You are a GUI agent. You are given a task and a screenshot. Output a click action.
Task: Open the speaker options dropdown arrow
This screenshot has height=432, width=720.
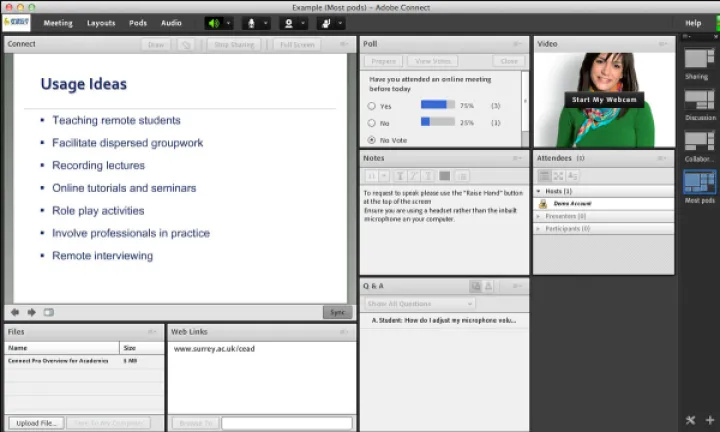coord(229,22)
